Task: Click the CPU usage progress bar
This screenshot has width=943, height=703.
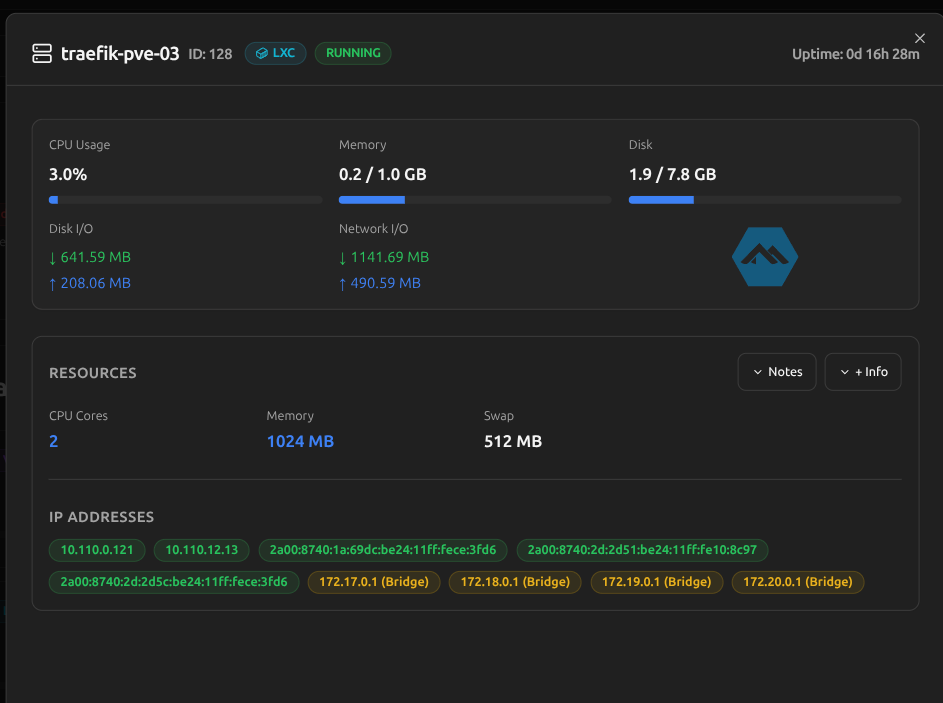Action: (x=185, y=200)
